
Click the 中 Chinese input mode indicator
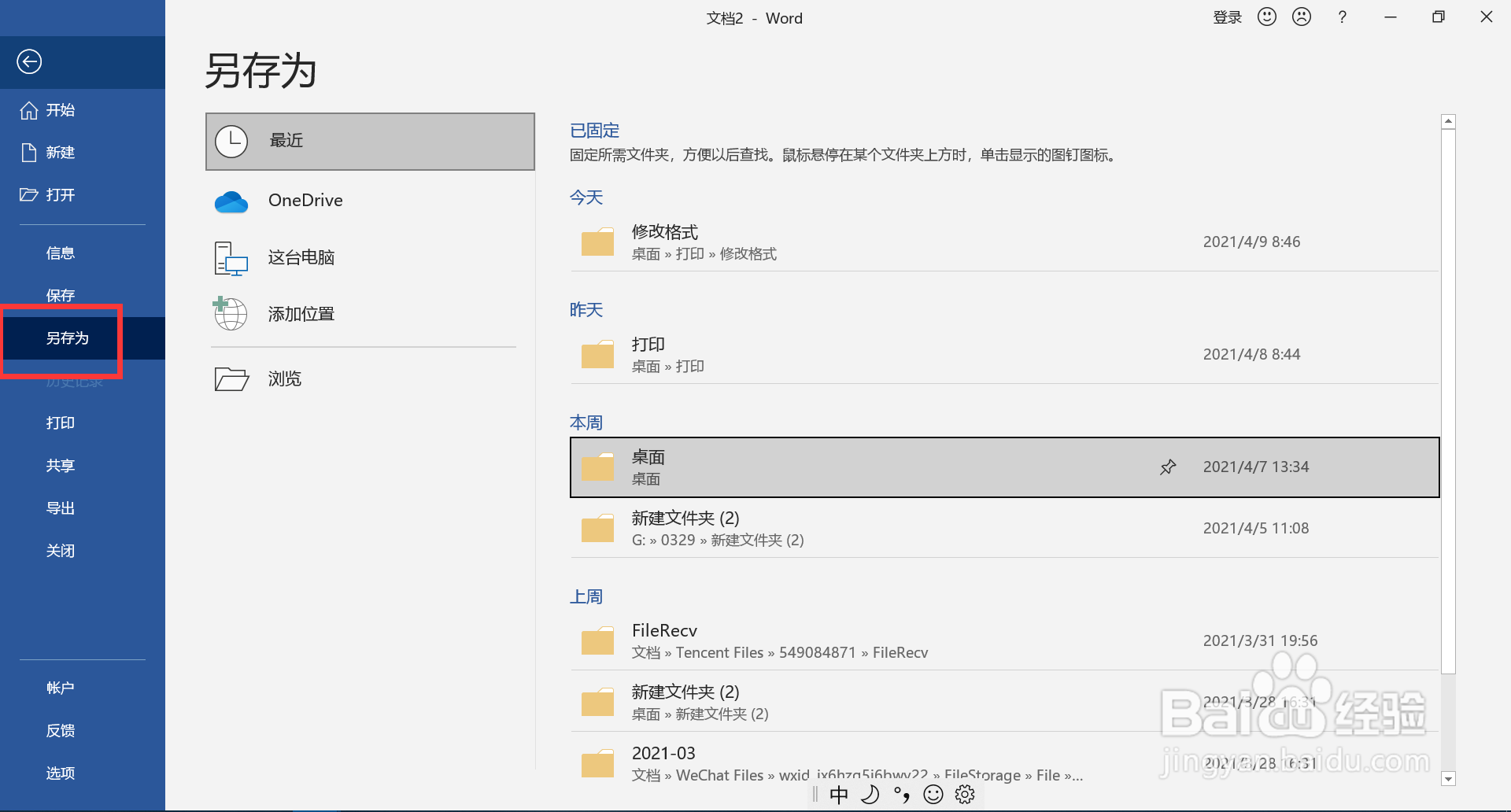(x=839, y=795)
